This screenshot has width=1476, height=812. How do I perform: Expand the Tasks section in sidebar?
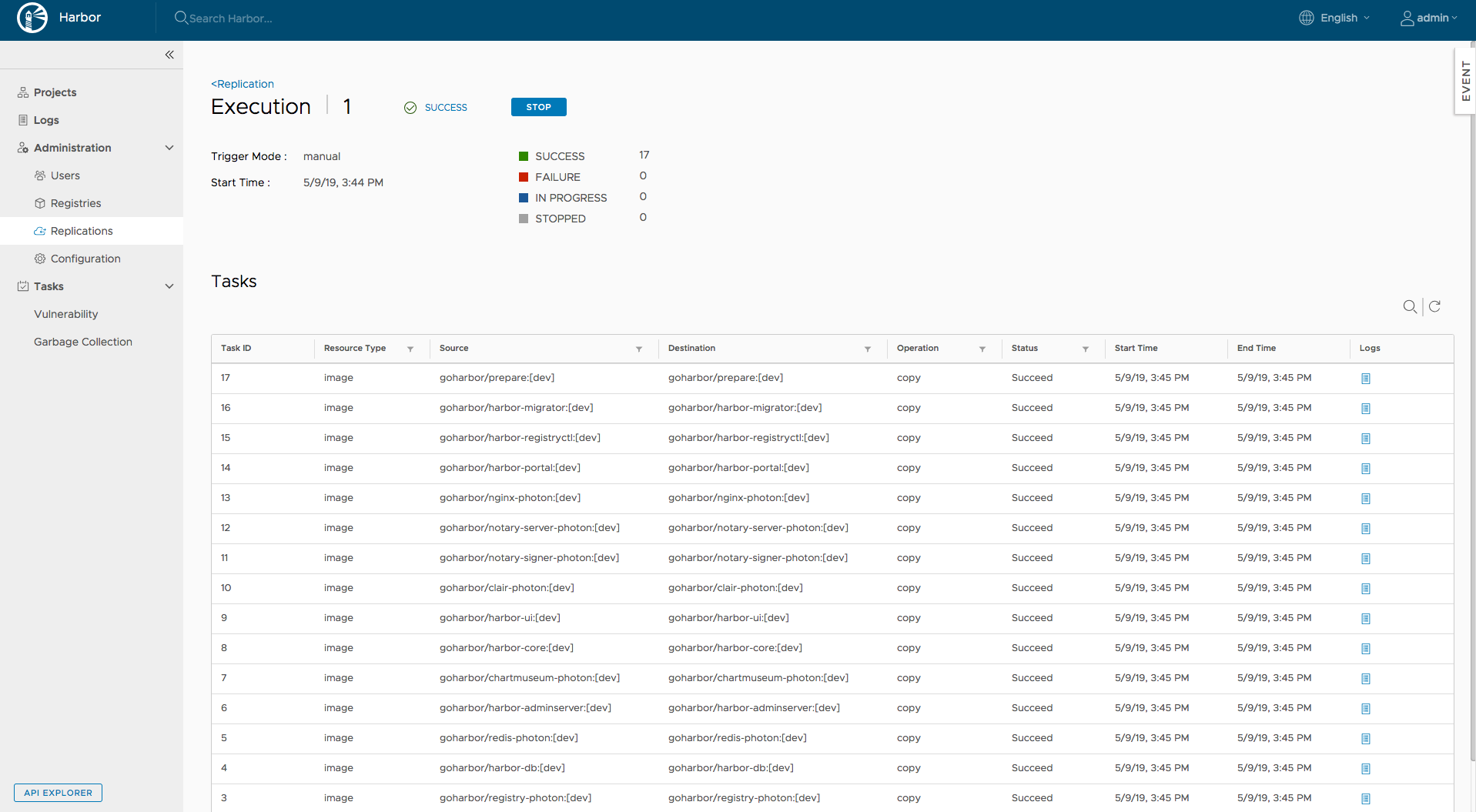(169, 286)
